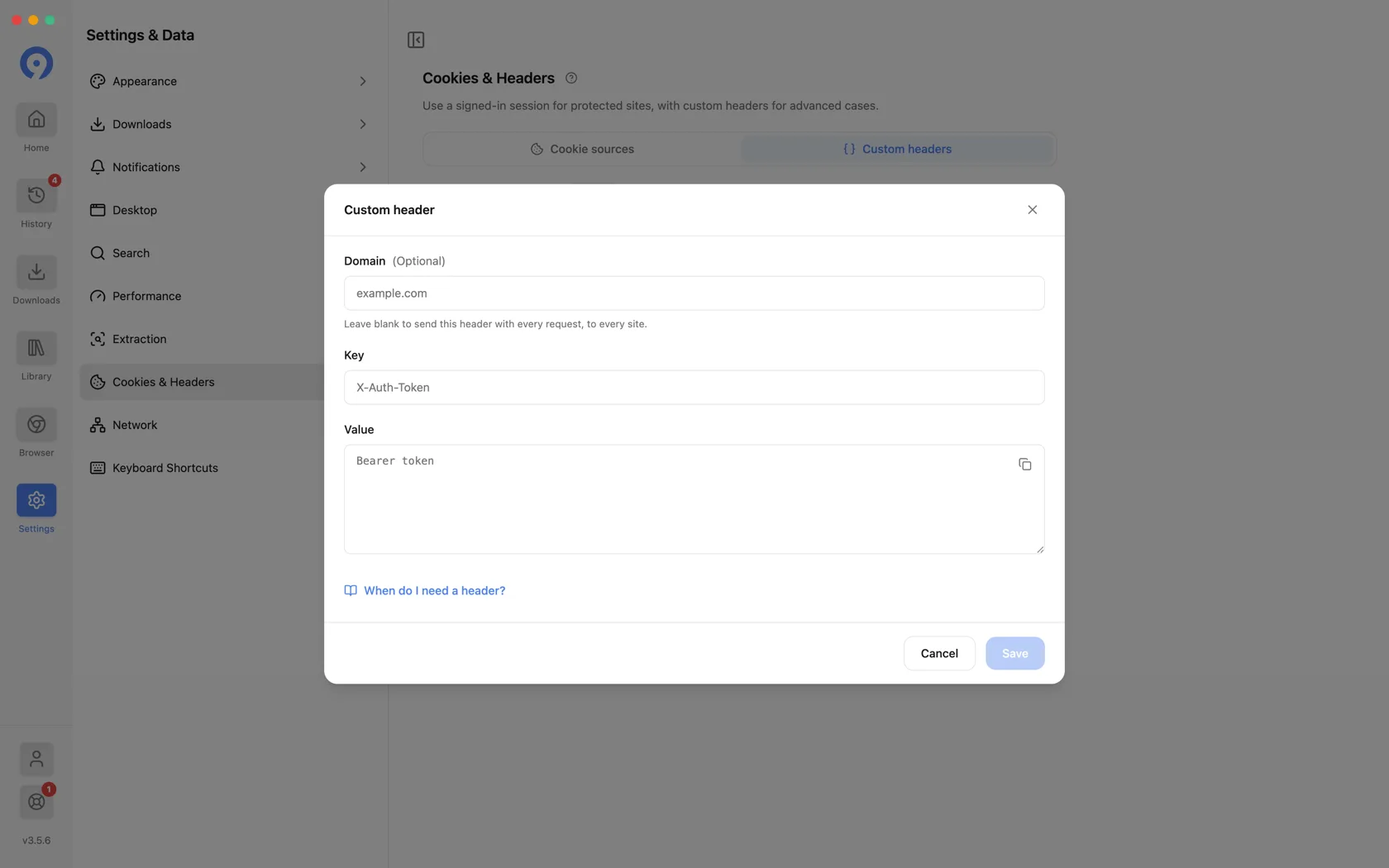Open the History icon with badge
The image size is (1389, 868).
coord(36,196)
